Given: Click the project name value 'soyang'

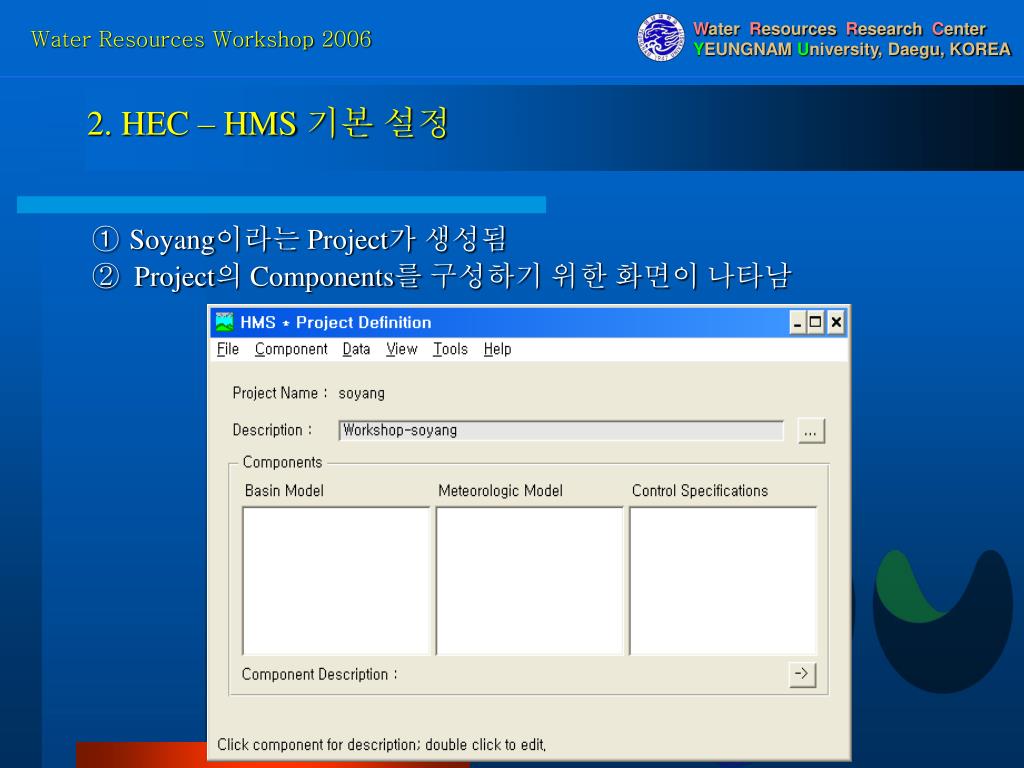Looking at the screenshot, I should [x=361, y=393].
